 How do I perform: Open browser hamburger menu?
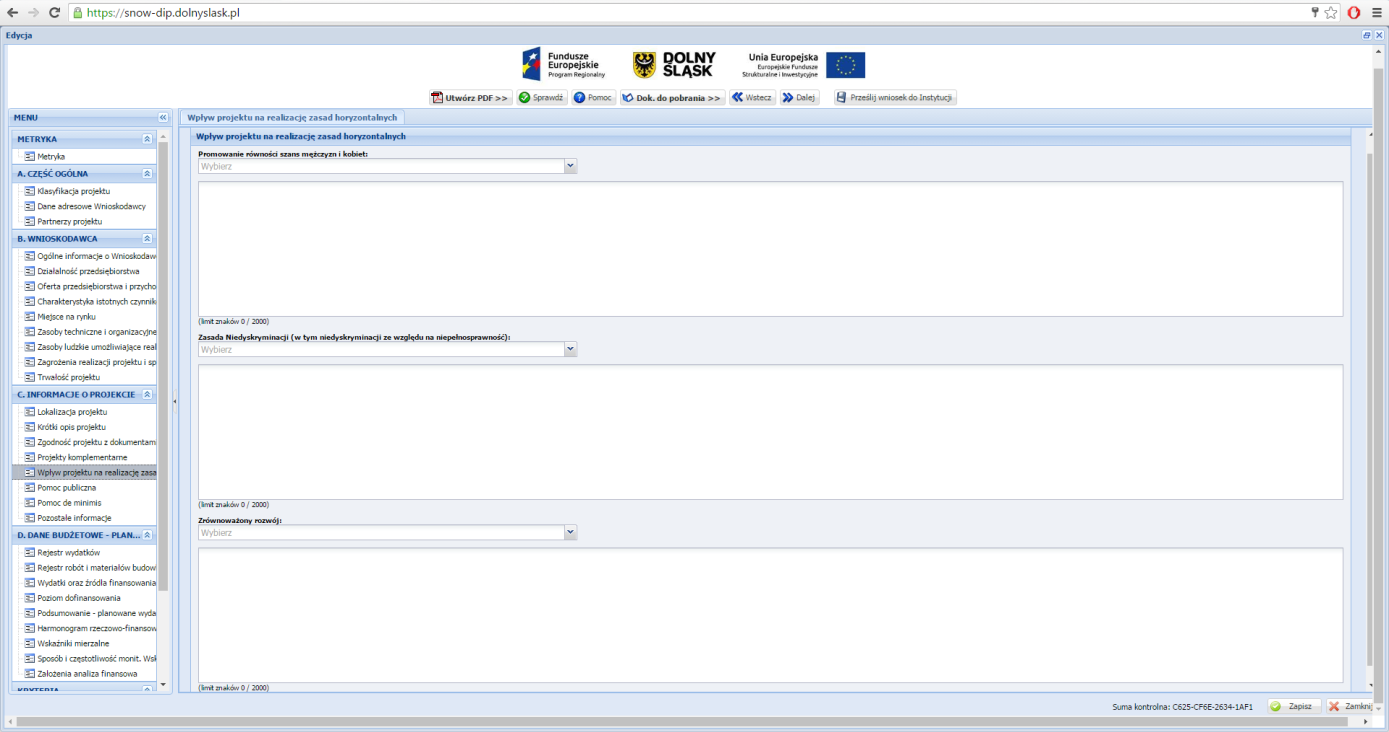point(1376,13)
